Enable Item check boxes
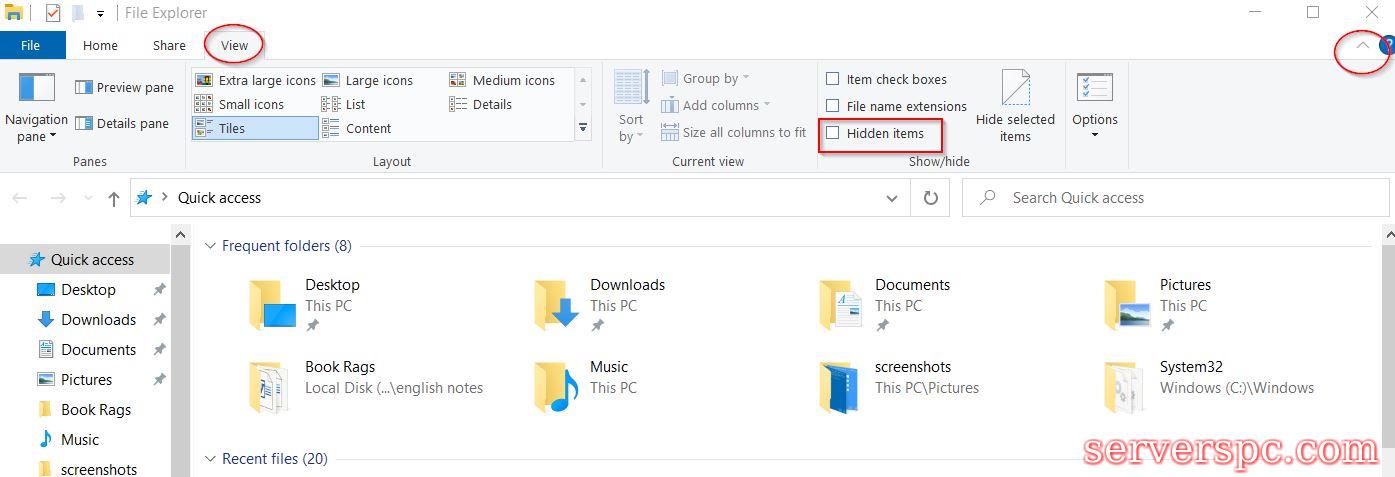Screen dimensions: 1395x477 point(832,79)
